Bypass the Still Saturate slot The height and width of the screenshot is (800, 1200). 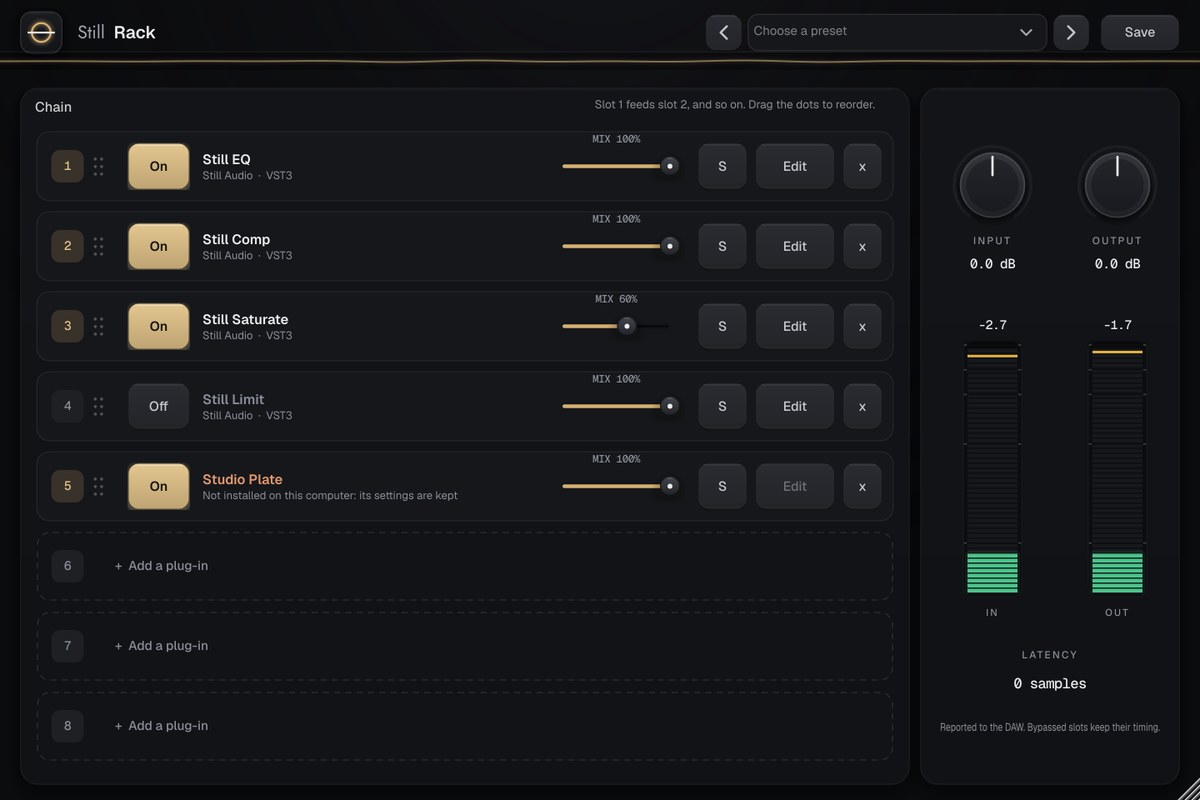pos(158,326)
